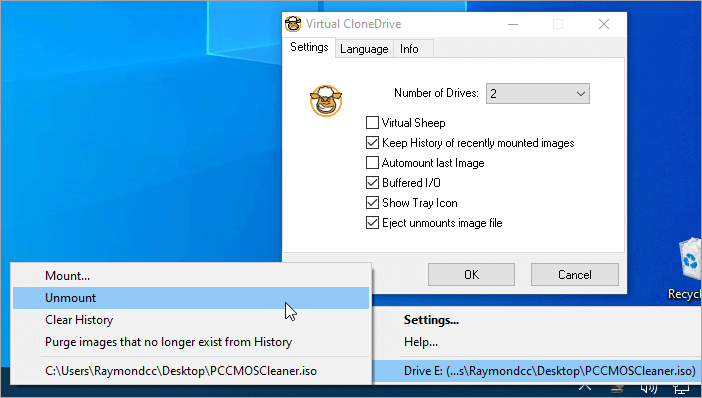The width and height of the screenshot is (702, 398).
Task: Click the OK button
Action: click(x=471, y=274)
